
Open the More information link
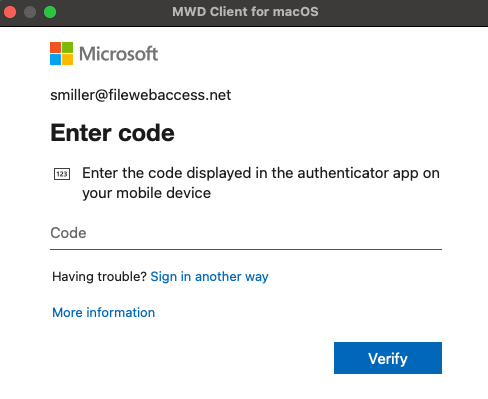coord(104,313)
